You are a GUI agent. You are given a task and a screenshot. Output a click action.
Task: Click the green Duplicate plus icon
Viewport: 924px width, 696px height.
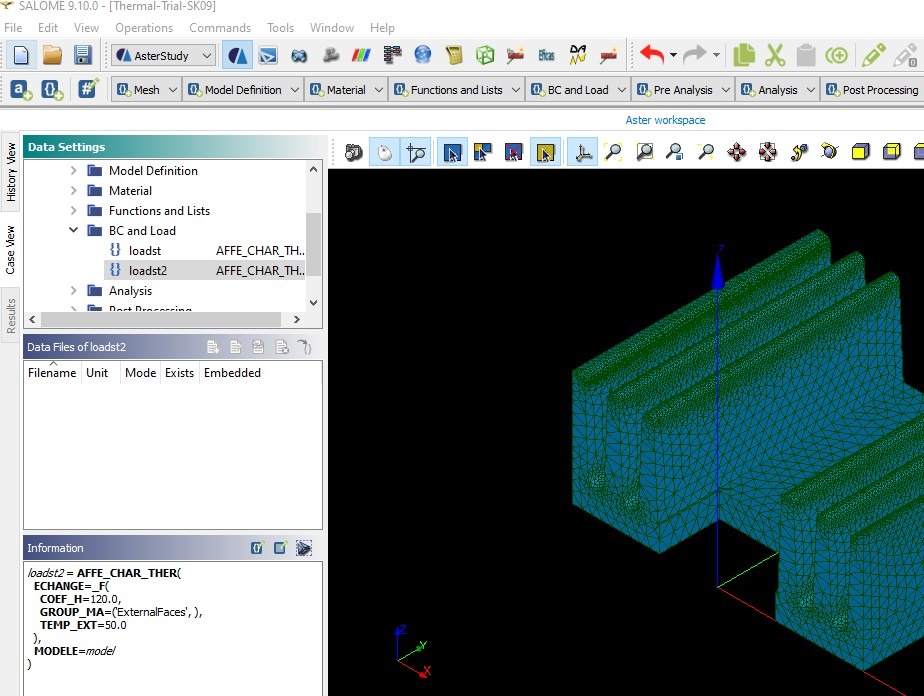click(x=836, y=55)
